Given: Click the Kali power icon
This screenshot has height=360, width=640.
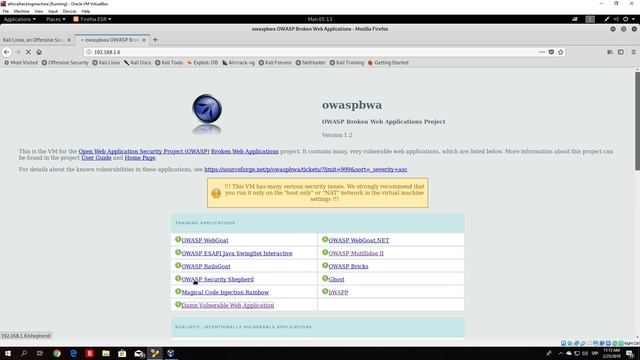Looking at the screenshot, I should [x=625, y=19].
